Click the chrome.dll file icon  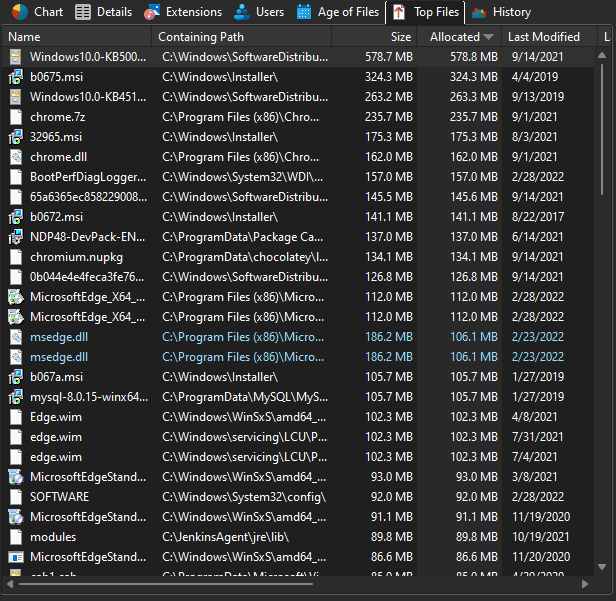pos(16,157)
